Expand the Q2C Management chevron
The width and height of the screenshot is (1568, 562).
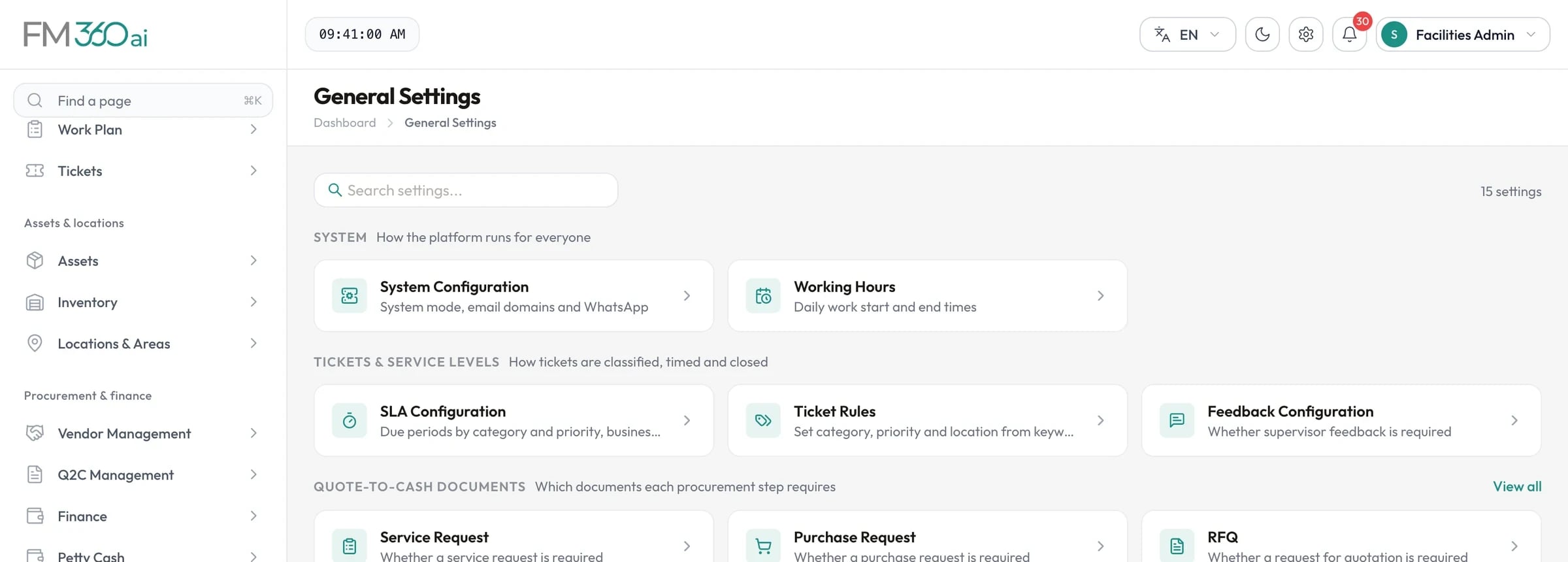tap(253, 474)
